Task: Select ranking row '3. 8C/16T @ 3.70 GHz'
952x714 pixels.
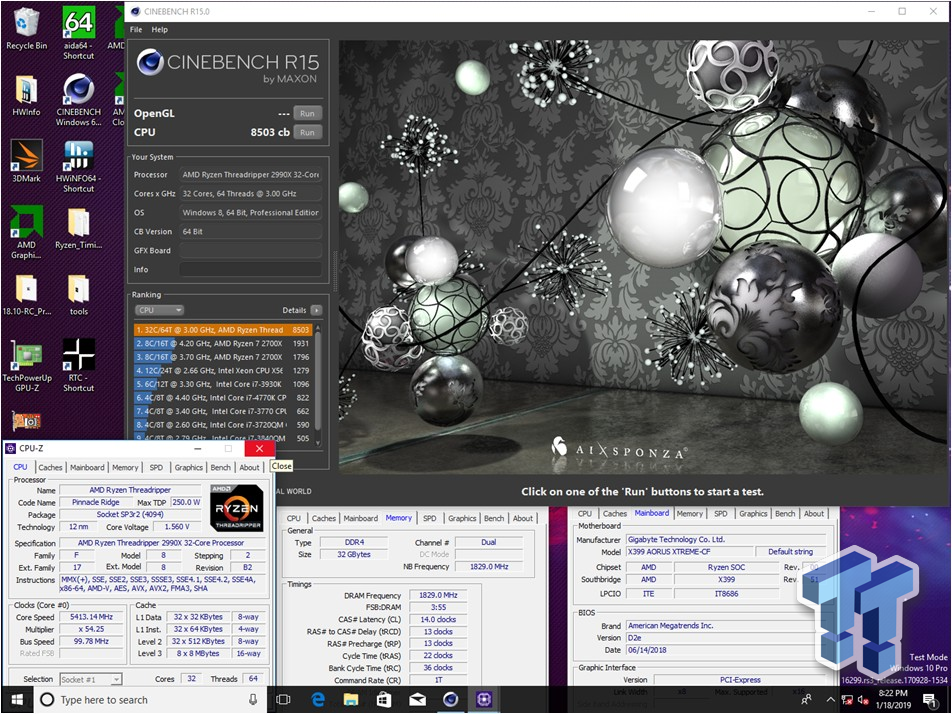Action: [223, 357]
